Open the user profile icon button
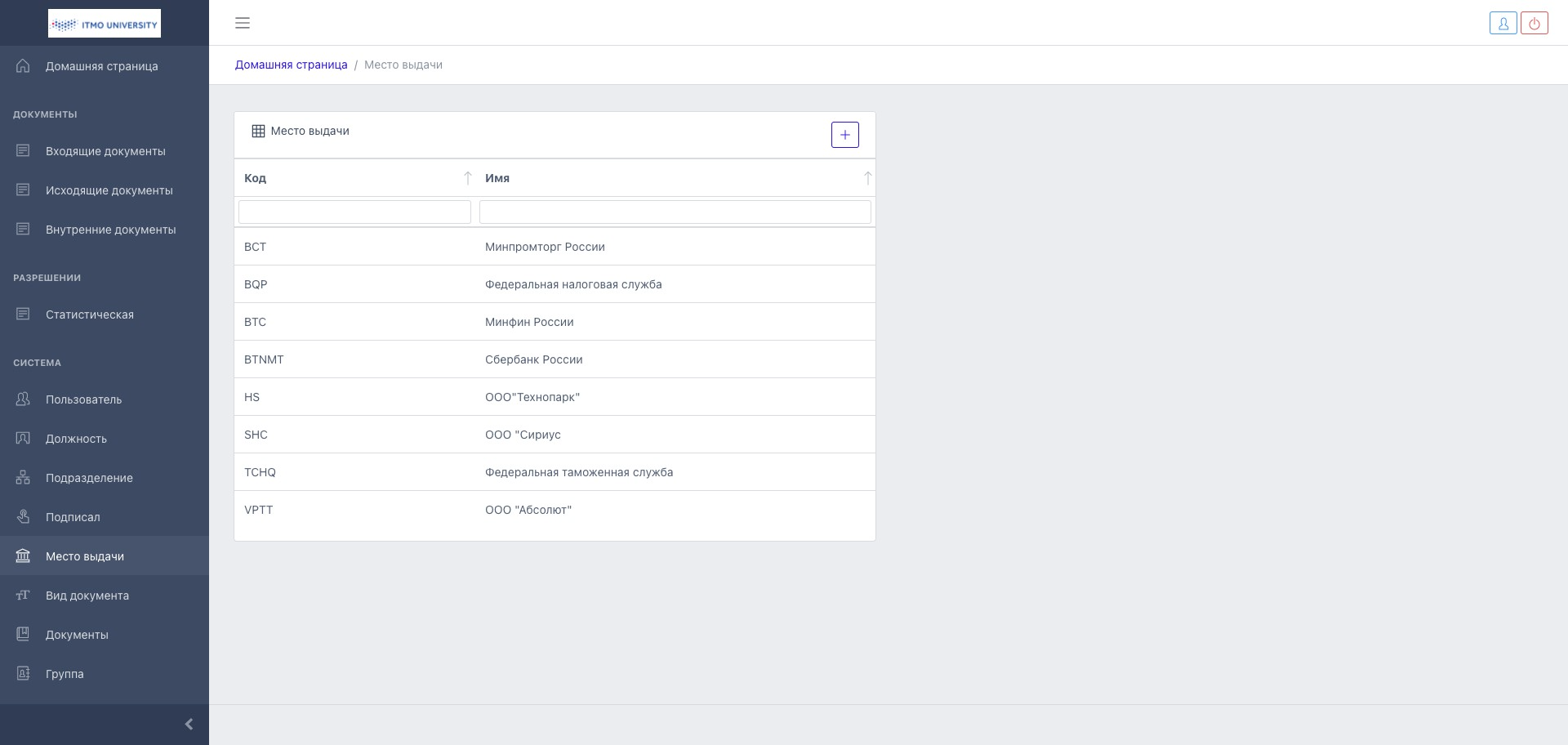The height and width of the screenshot is (745, 1568). click(1503, 24)
